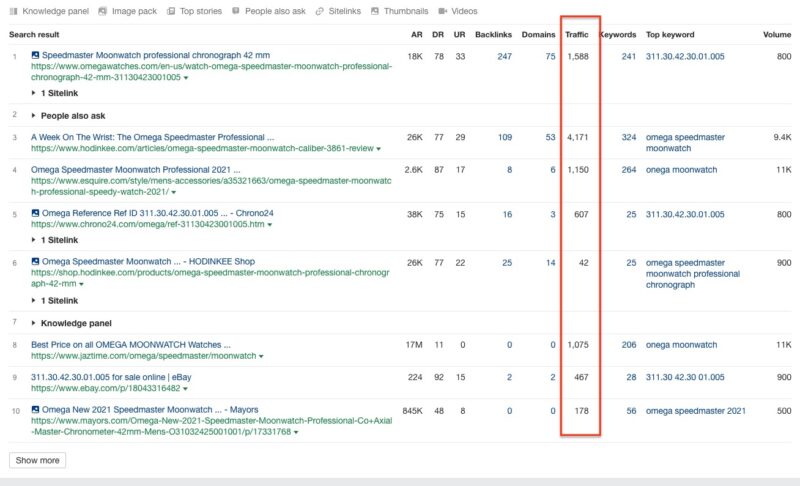Viewport: 800px width, 486px height.
Task: Click volume value 9.4K
Action: (782, 138)
